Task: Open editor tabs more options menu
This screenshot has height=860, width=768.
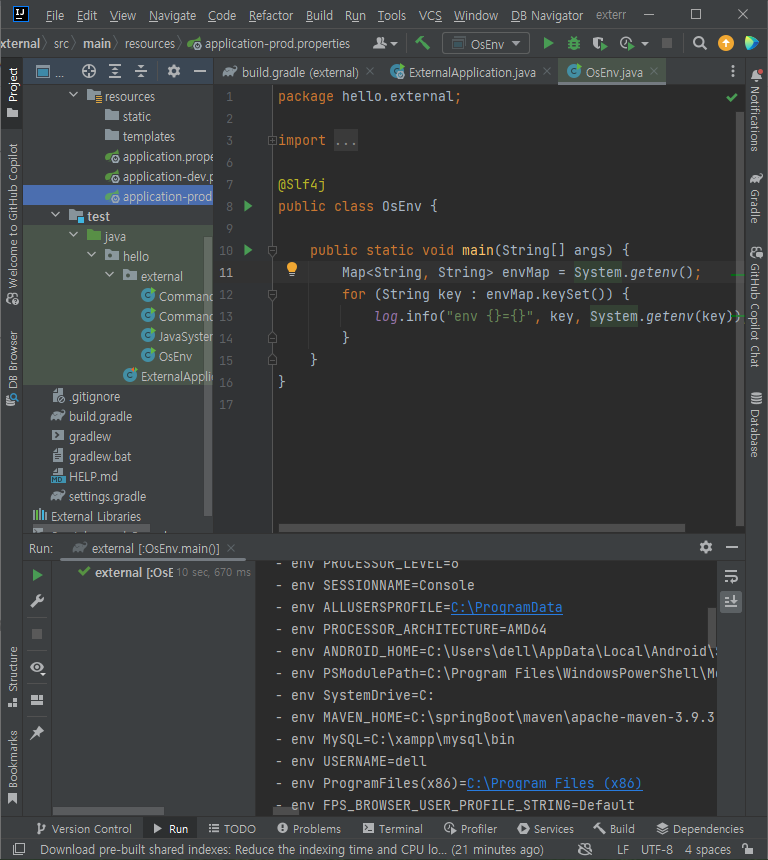Action: pyautogui.click(x=733, y=71)
